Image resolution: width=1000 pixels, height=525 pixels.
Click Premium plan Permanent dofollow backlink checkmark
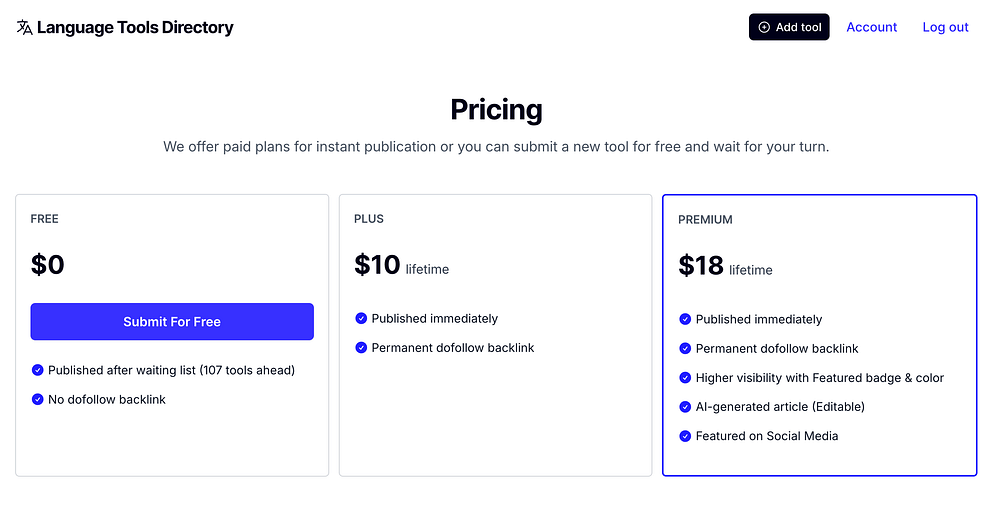[685, 348]
